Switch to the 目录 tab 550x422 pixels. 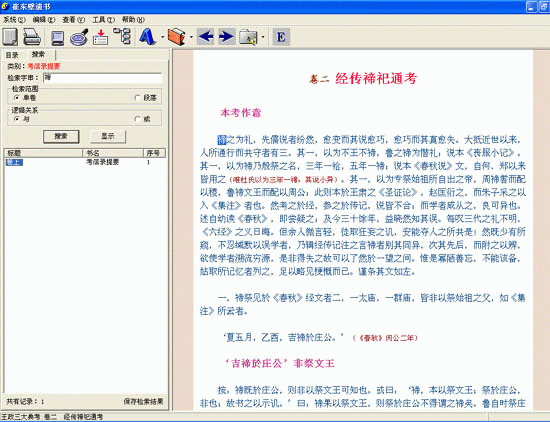(x=12, y=55)
